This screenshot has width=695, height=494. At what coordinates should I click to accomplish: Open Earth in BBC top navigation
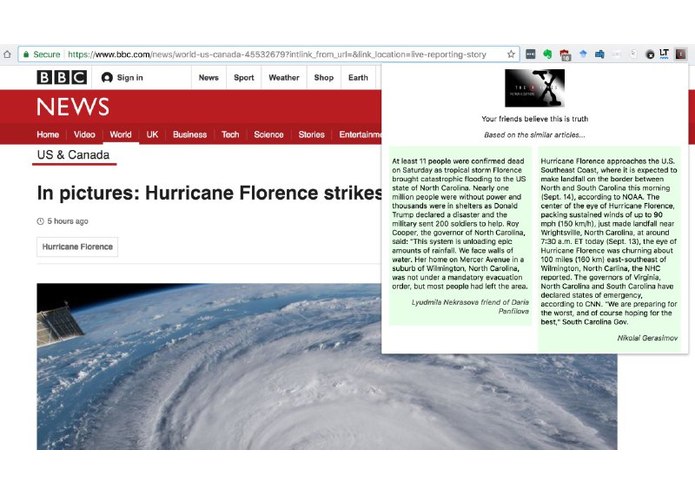[358, 78]
